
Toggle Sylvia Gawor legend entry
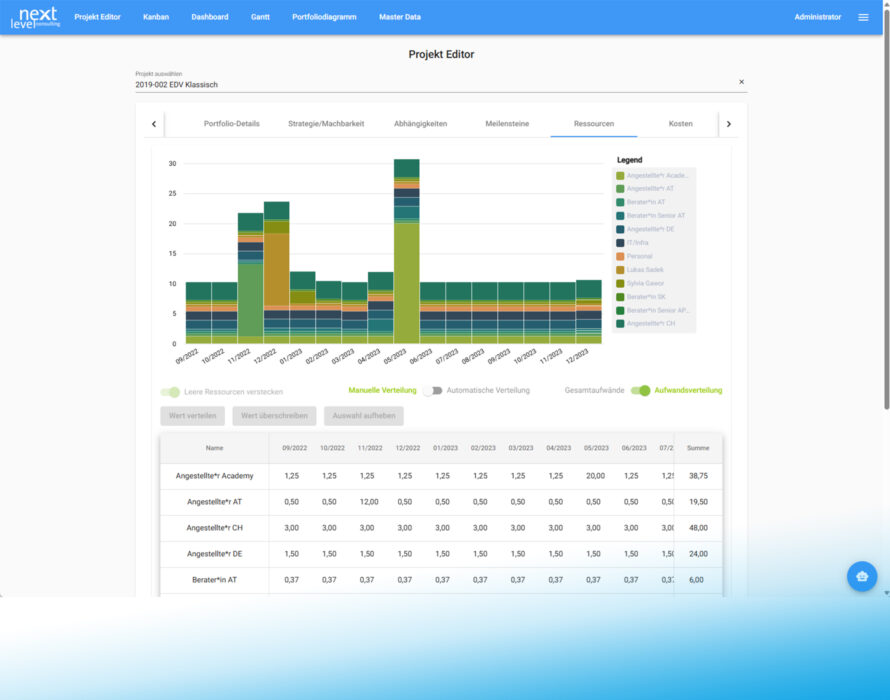coord(640,283)
